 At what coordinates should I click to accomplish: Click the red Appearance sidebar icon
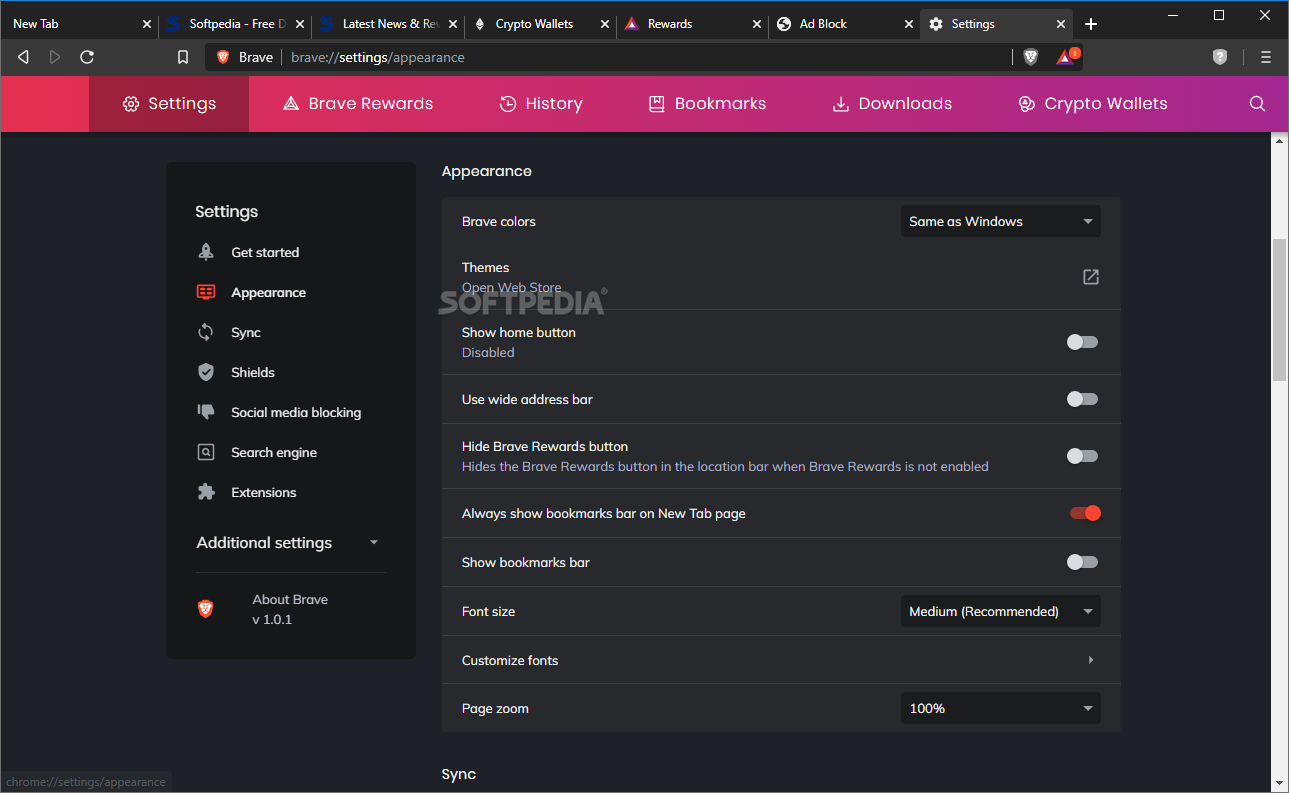[x=206, y=292]
